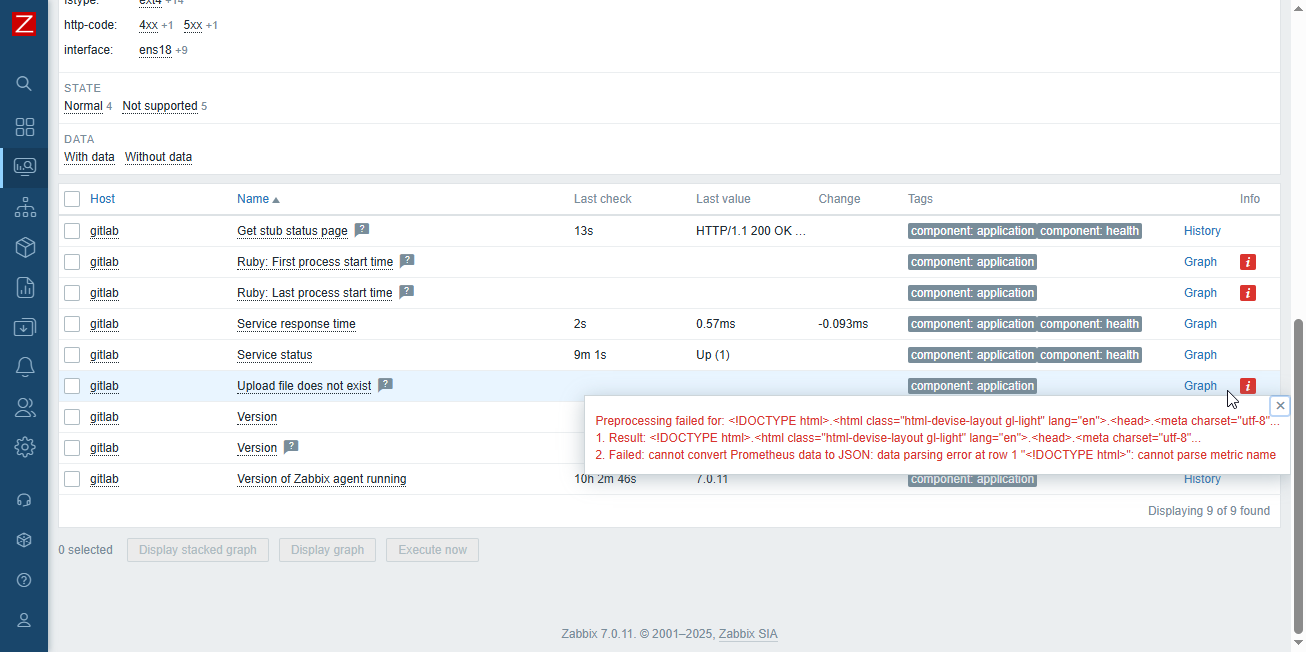
Task: Filter by interface tag ens18
Action: tap(155, 50)
